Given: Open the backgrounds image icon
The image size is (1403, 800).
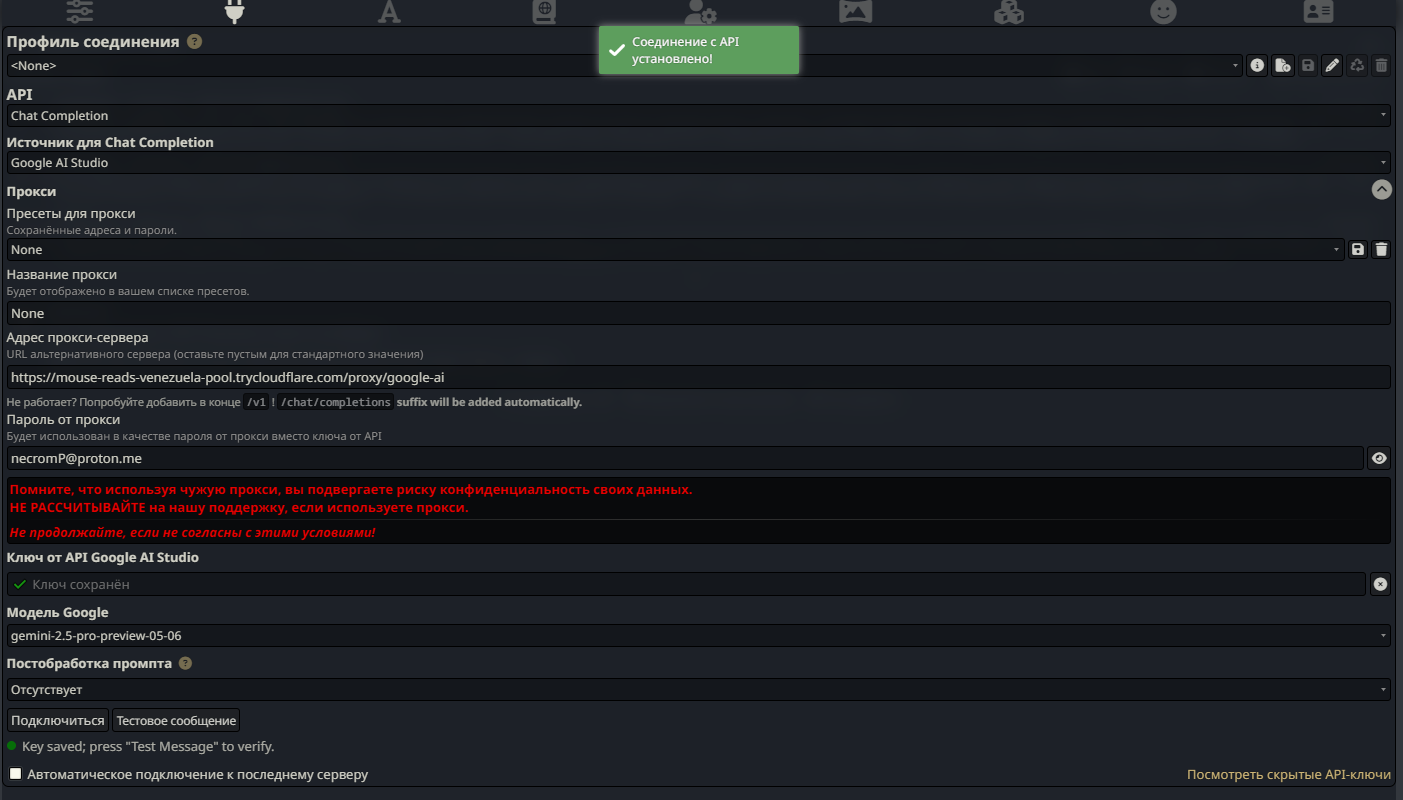Looking at the screenshot, I should point(855,11).
